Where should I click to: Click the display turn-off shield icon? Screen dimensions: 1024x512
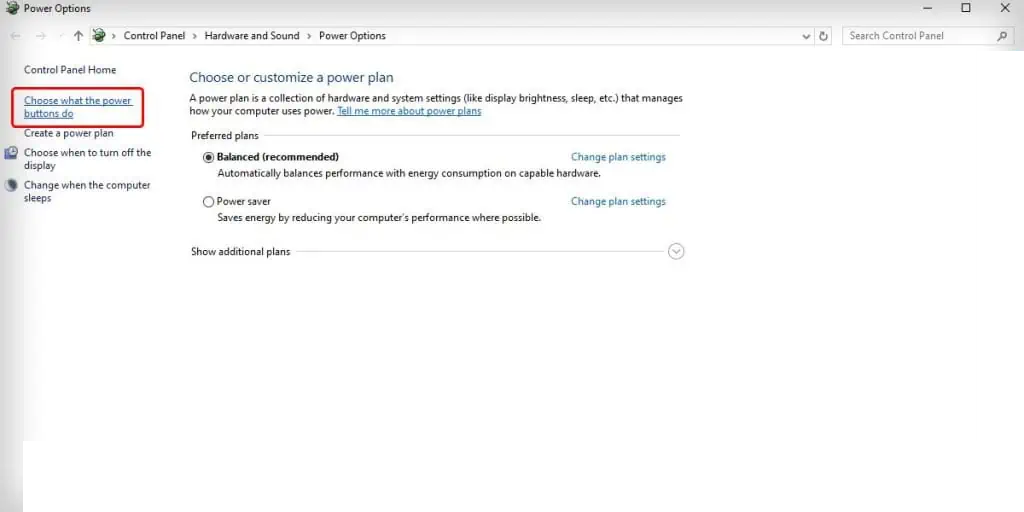click(11, 153)
